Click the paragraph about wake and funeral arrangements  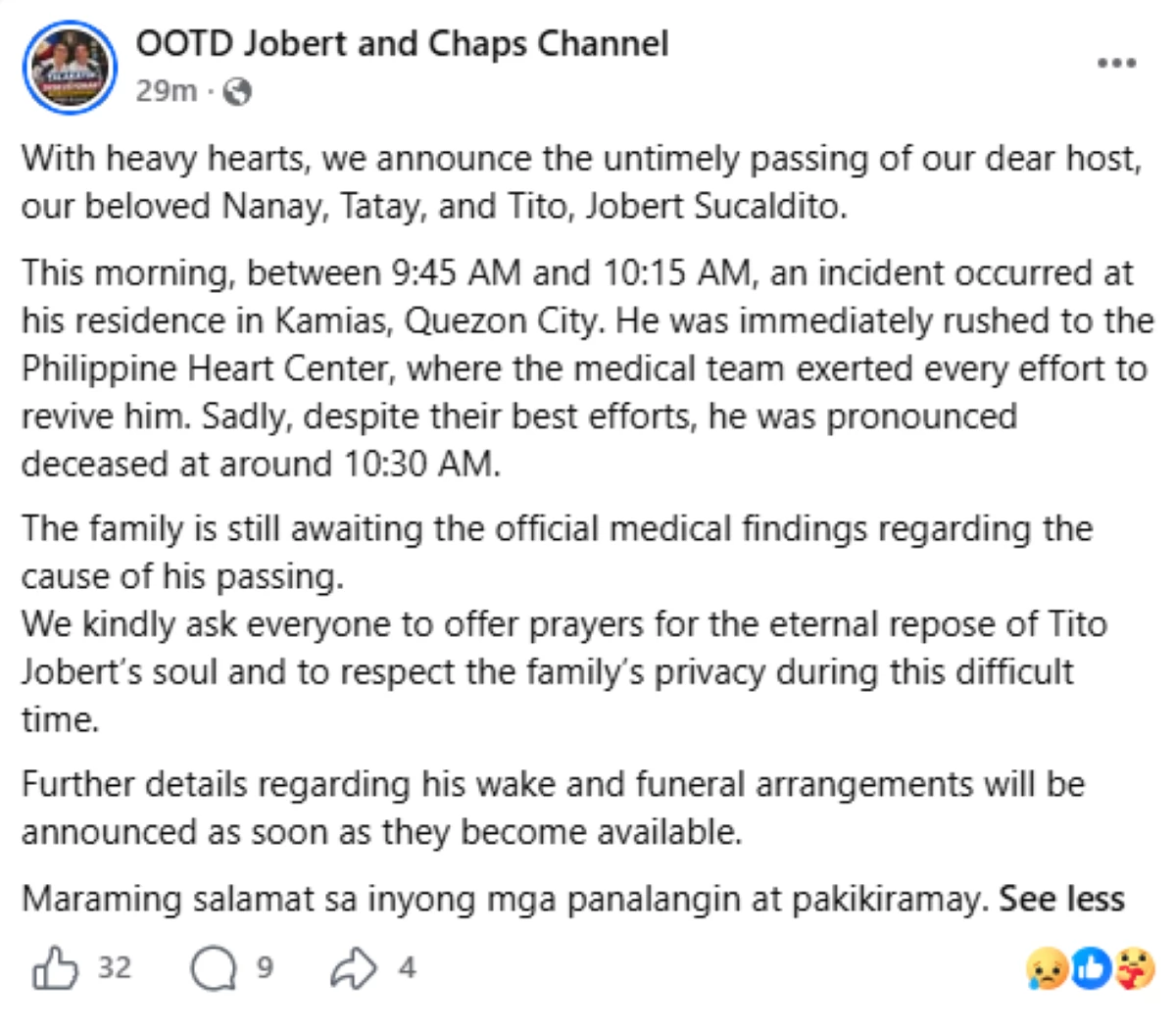[553, 808]
